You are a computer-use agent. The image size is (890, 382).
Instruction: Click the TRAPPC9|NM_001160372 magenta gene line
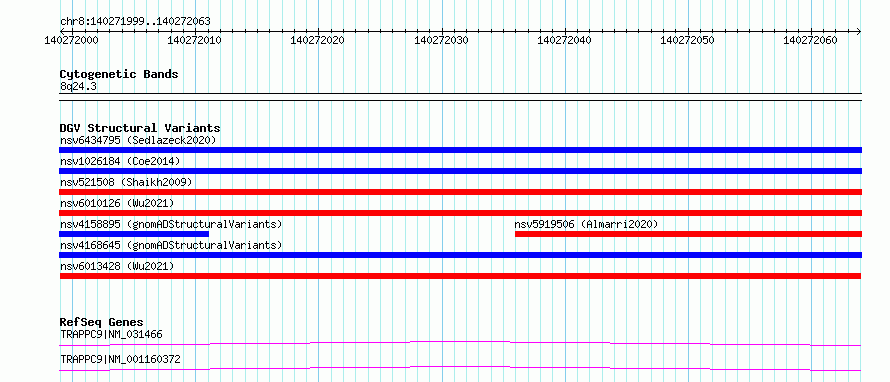pos(460,368)
